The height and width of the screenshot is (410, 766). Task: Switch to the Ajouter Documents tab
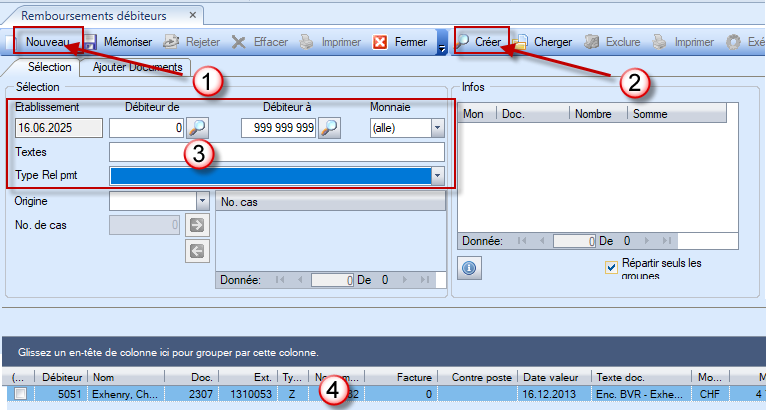137,67
